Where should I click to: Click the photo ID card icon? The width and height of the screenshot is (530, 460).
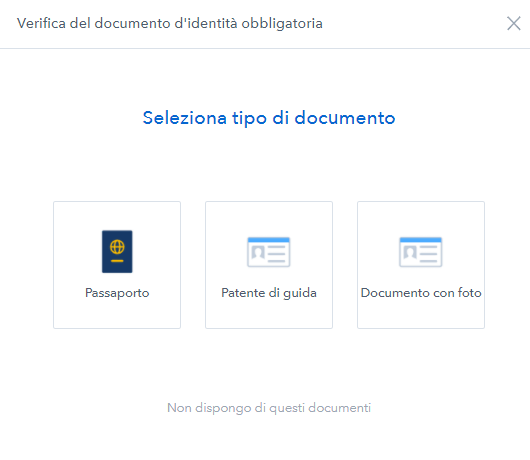[421, 252]
